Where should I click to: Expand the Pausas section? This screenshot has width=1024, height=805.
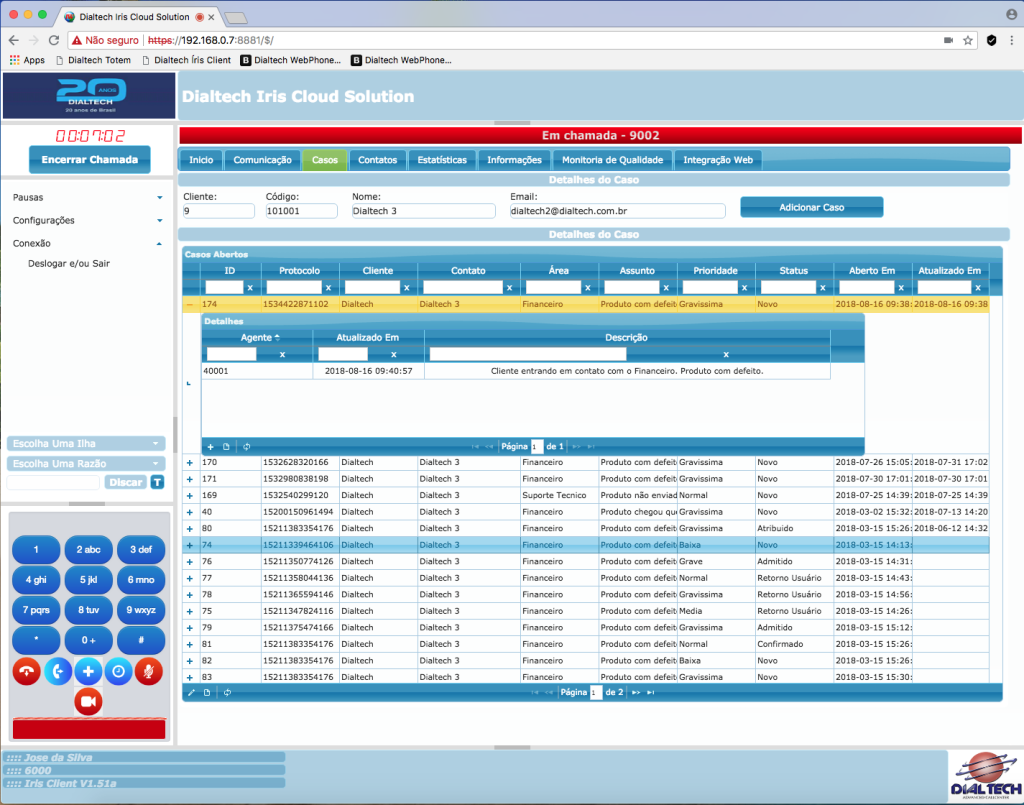pyautogui.click(x=87, y=197)
